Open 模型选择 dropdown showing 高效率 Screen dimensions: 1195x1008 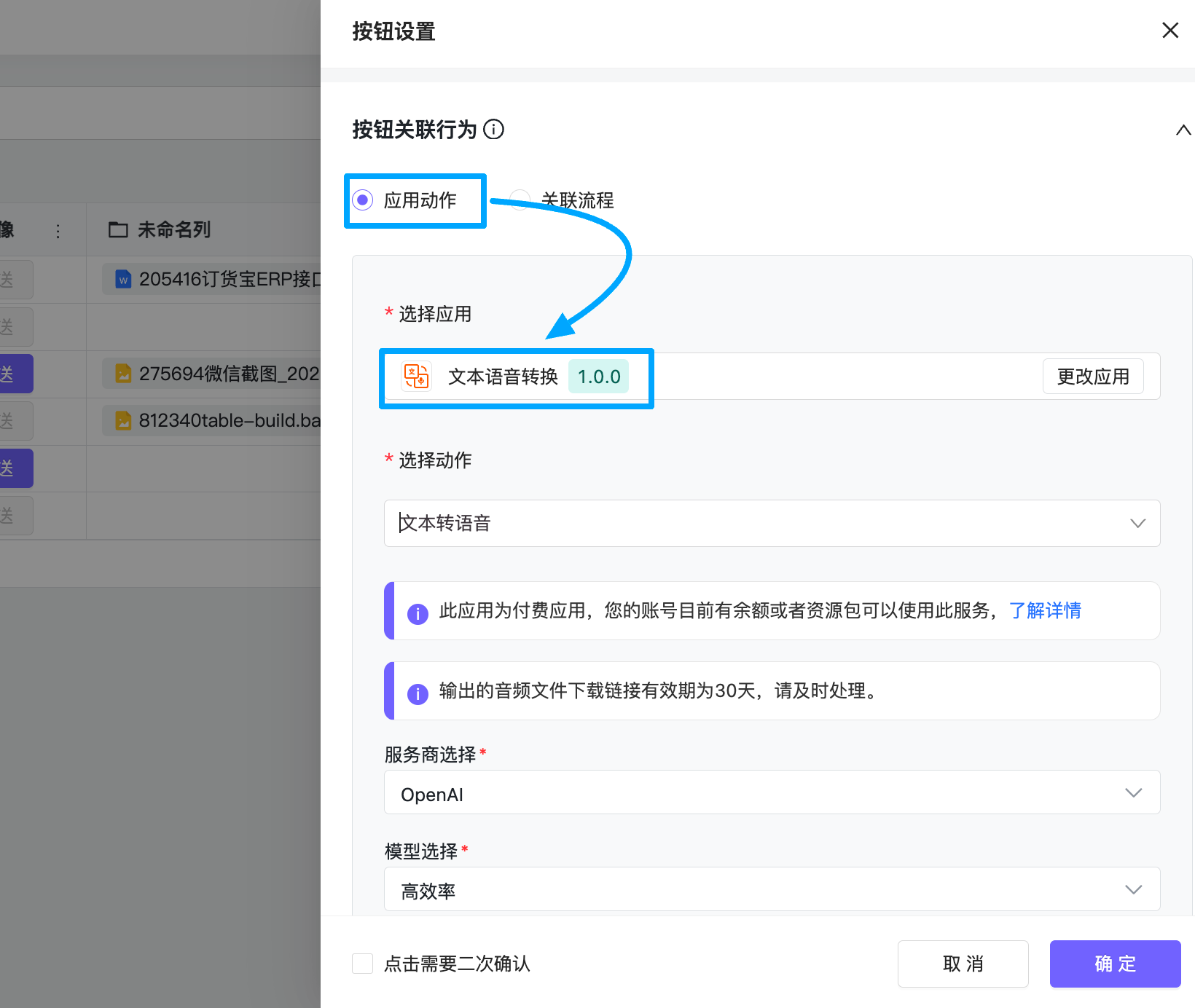click(772, 889)
